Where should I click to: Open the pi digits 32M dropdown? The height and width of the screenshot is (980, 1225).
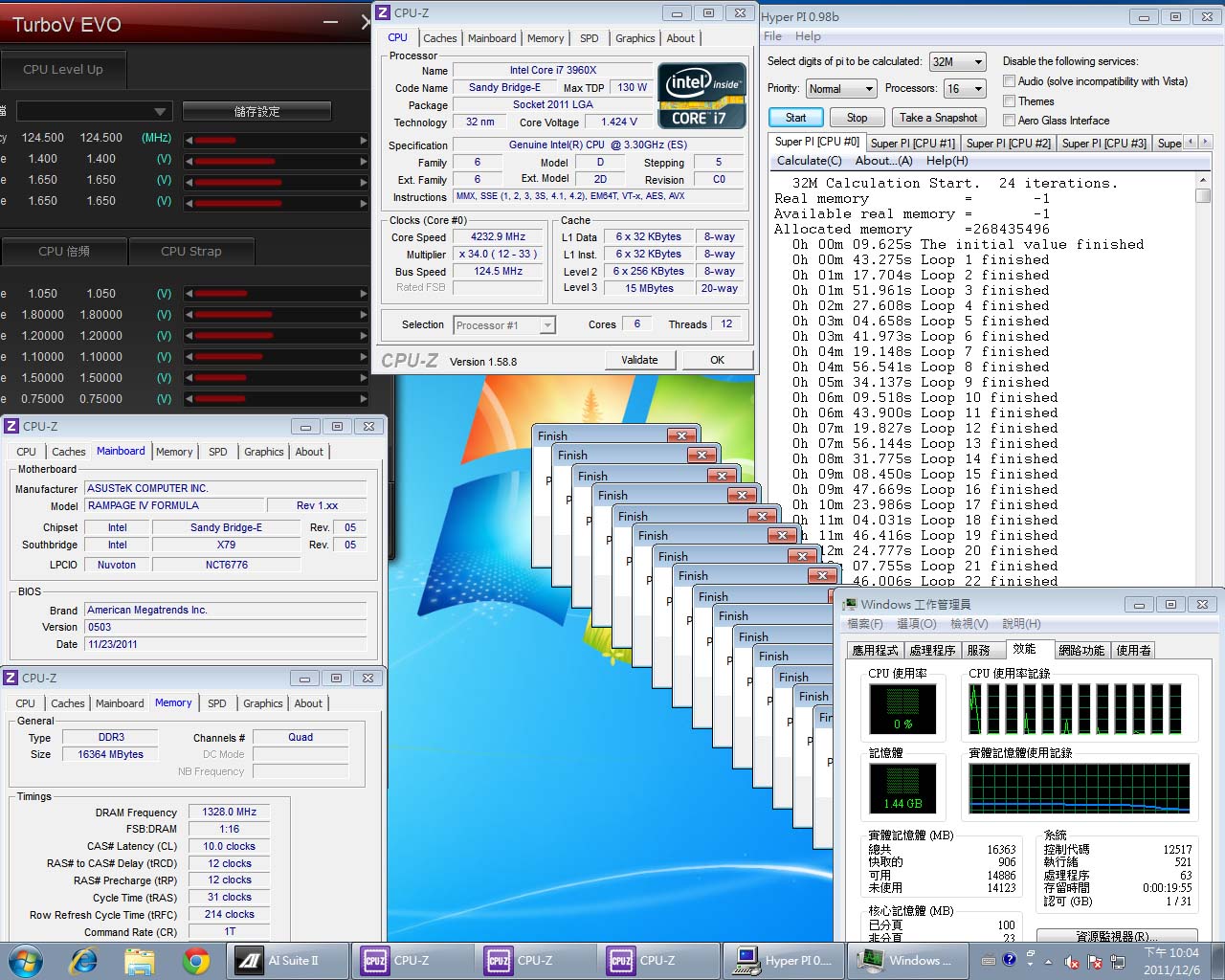(958, 61)
